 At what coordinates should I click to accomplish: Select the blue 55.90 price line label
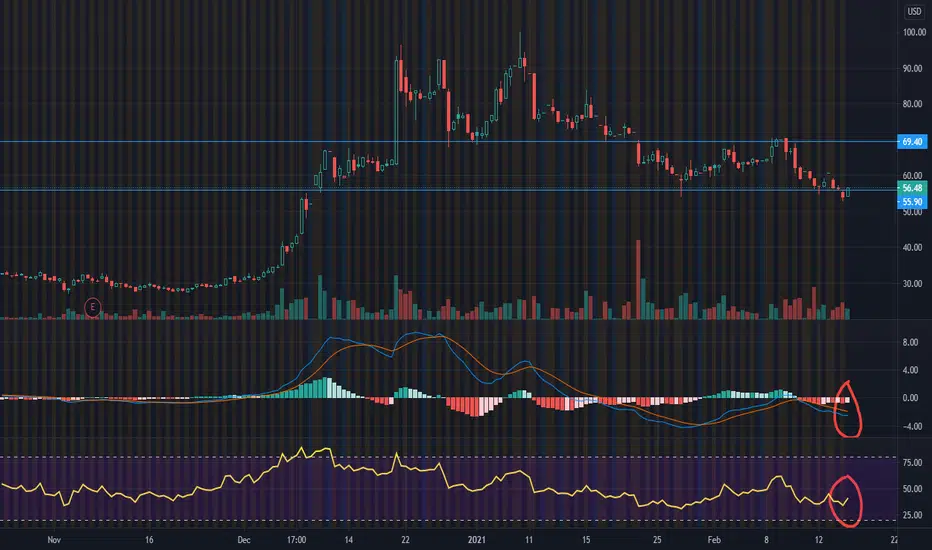(911, 202)
